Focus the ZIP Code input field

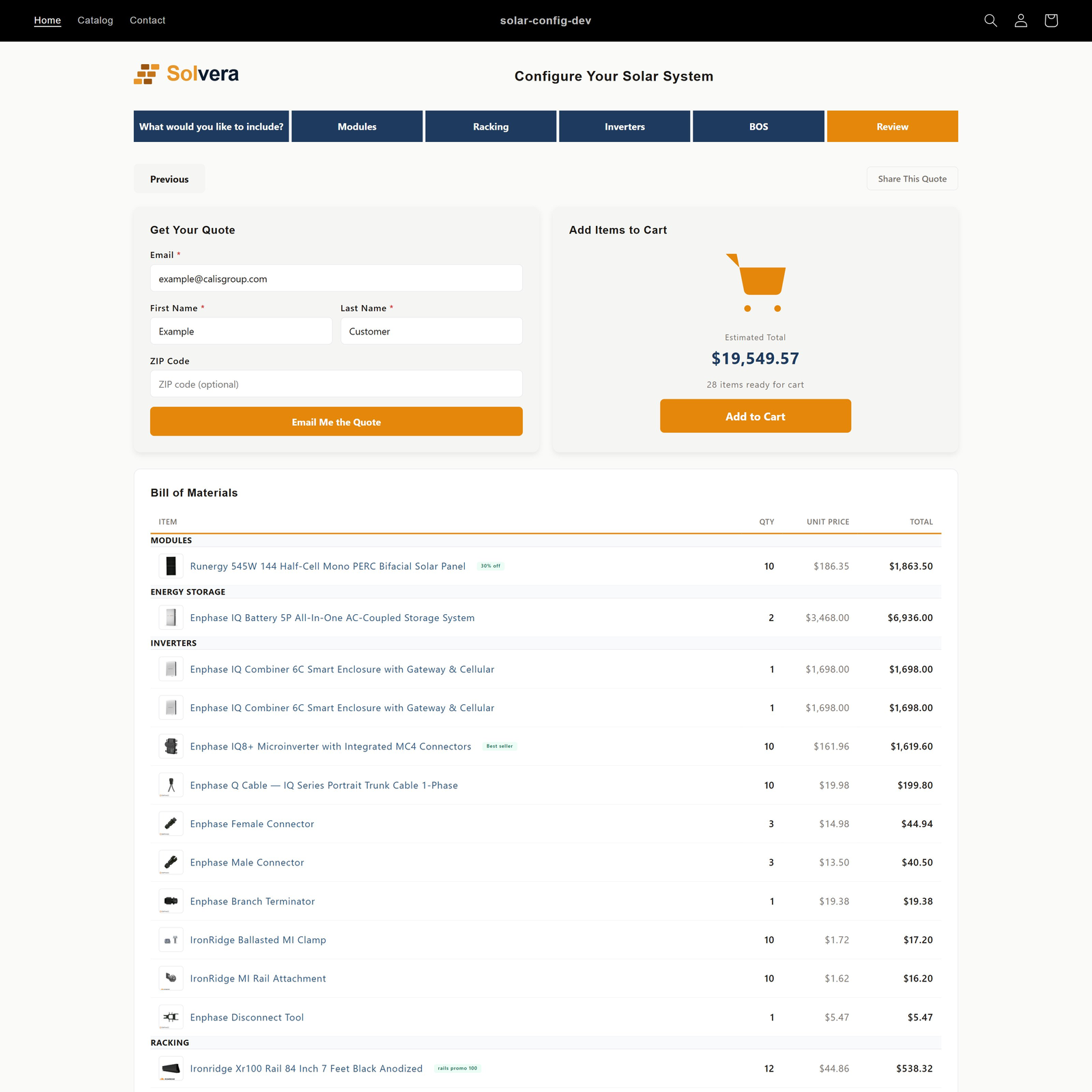[x=336, y=384]
